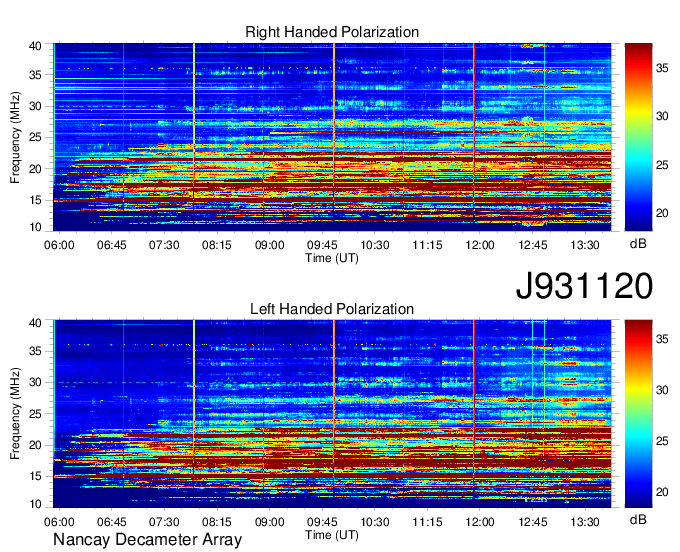Click the 30 MHz tick label on the lower plot
The height and width of the screenshot is (552, 680).
35,382
